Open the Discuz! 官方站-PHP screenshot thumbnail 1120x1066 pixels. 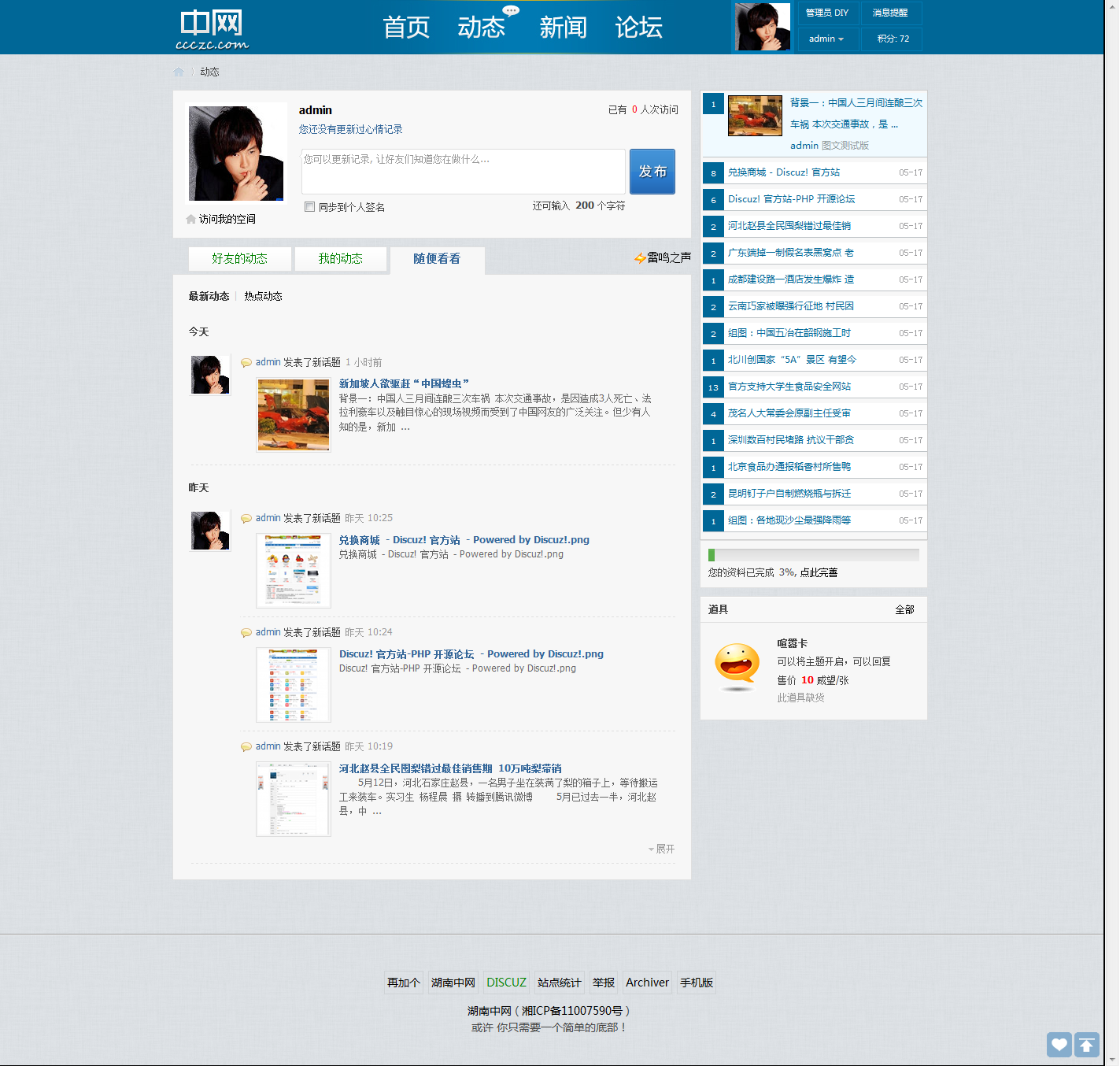tap(294, 685)
